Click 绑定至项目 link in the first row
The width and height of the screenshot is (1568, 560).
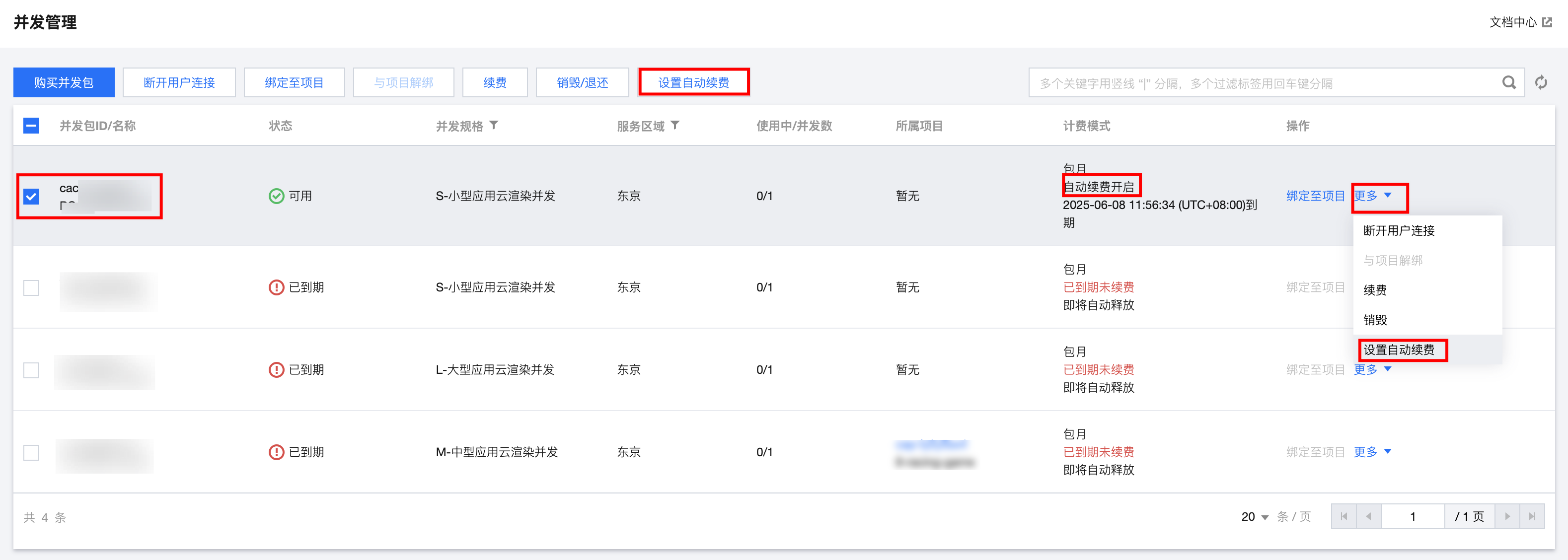[1315, 196]
